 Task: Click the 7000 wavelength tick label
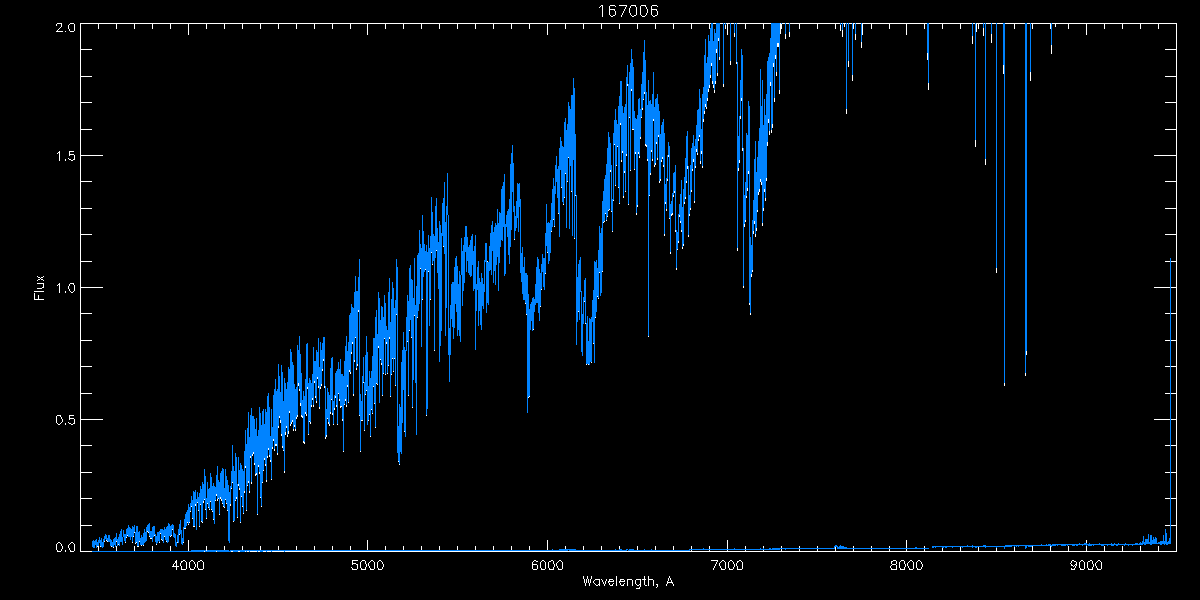(x=727, y=565)
